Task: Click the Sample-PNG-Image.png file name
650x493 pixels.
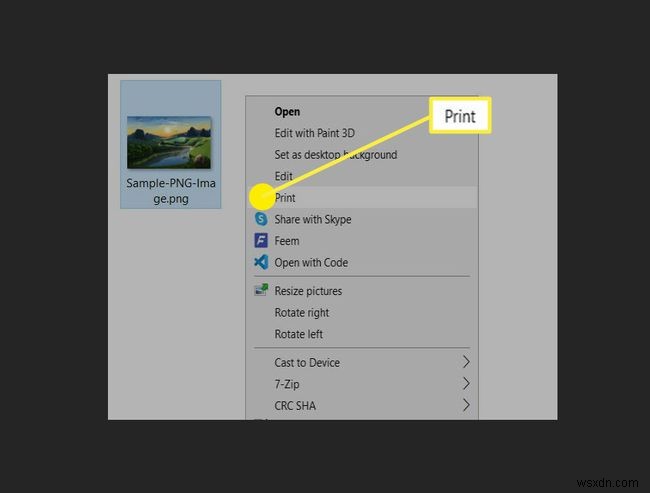Action: (170, 191)
